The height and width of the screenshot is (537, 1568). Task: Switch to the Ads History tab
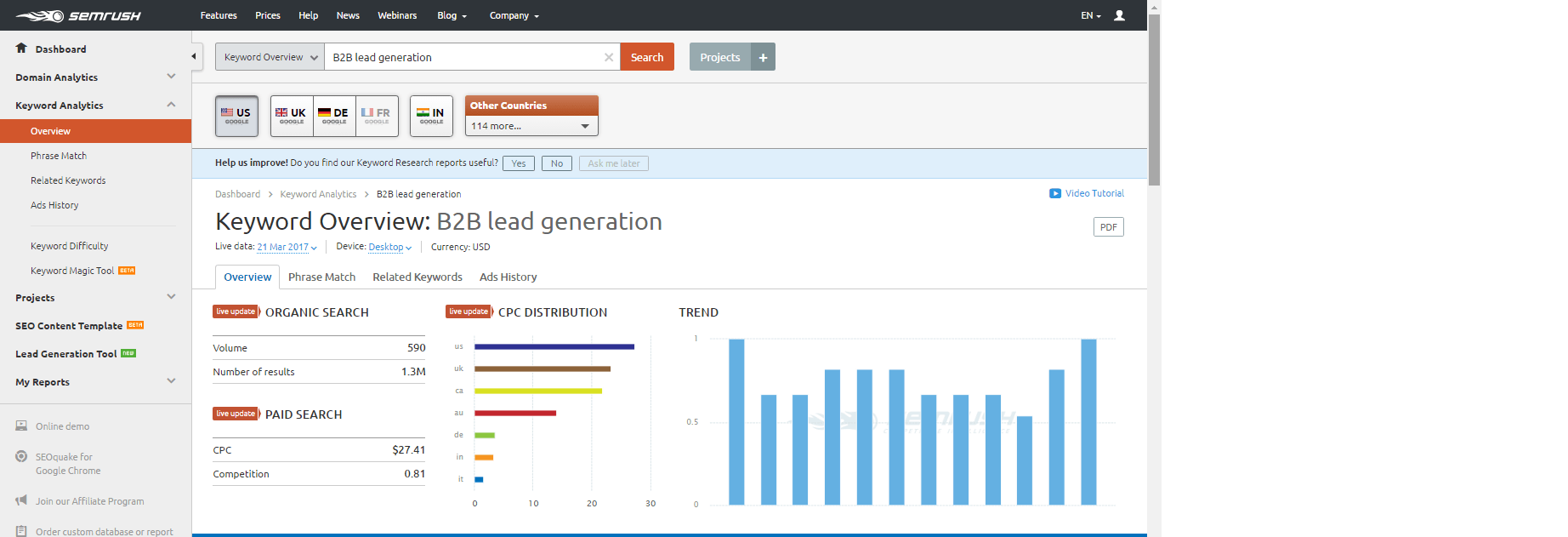[x=508, y=277]
